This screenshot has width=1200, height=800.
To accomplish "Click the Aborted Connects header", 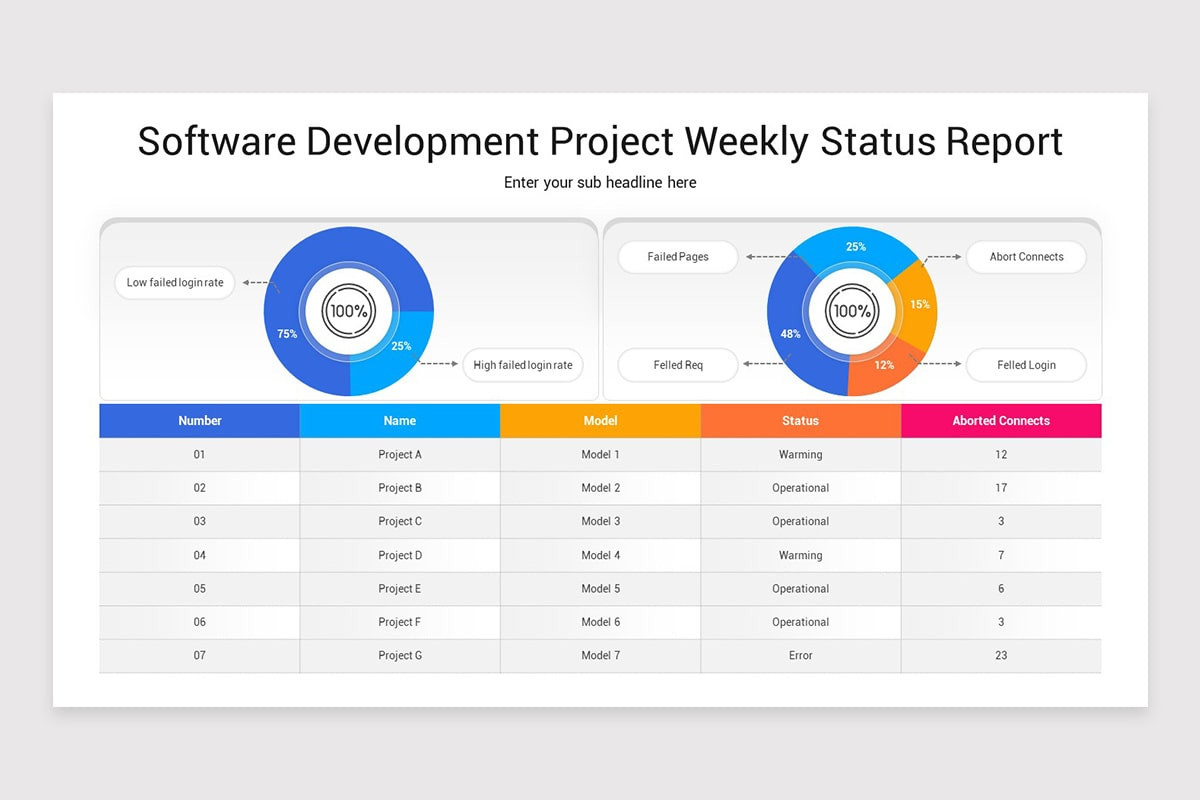I will (1000, 420).
